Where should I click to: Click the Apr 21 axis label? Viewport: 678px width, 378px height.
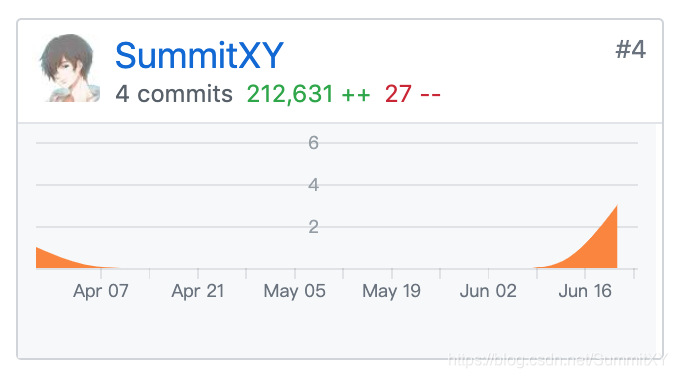(198, 291)
